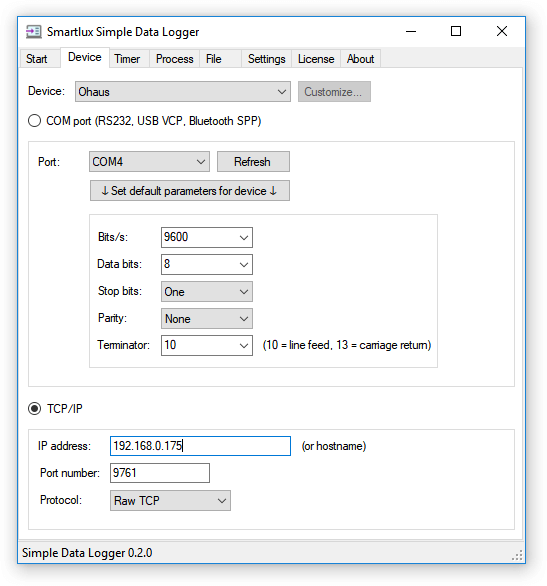Switch to the Start tab
The height and width of the screenshot is (586, 547).
pos(38,59)
